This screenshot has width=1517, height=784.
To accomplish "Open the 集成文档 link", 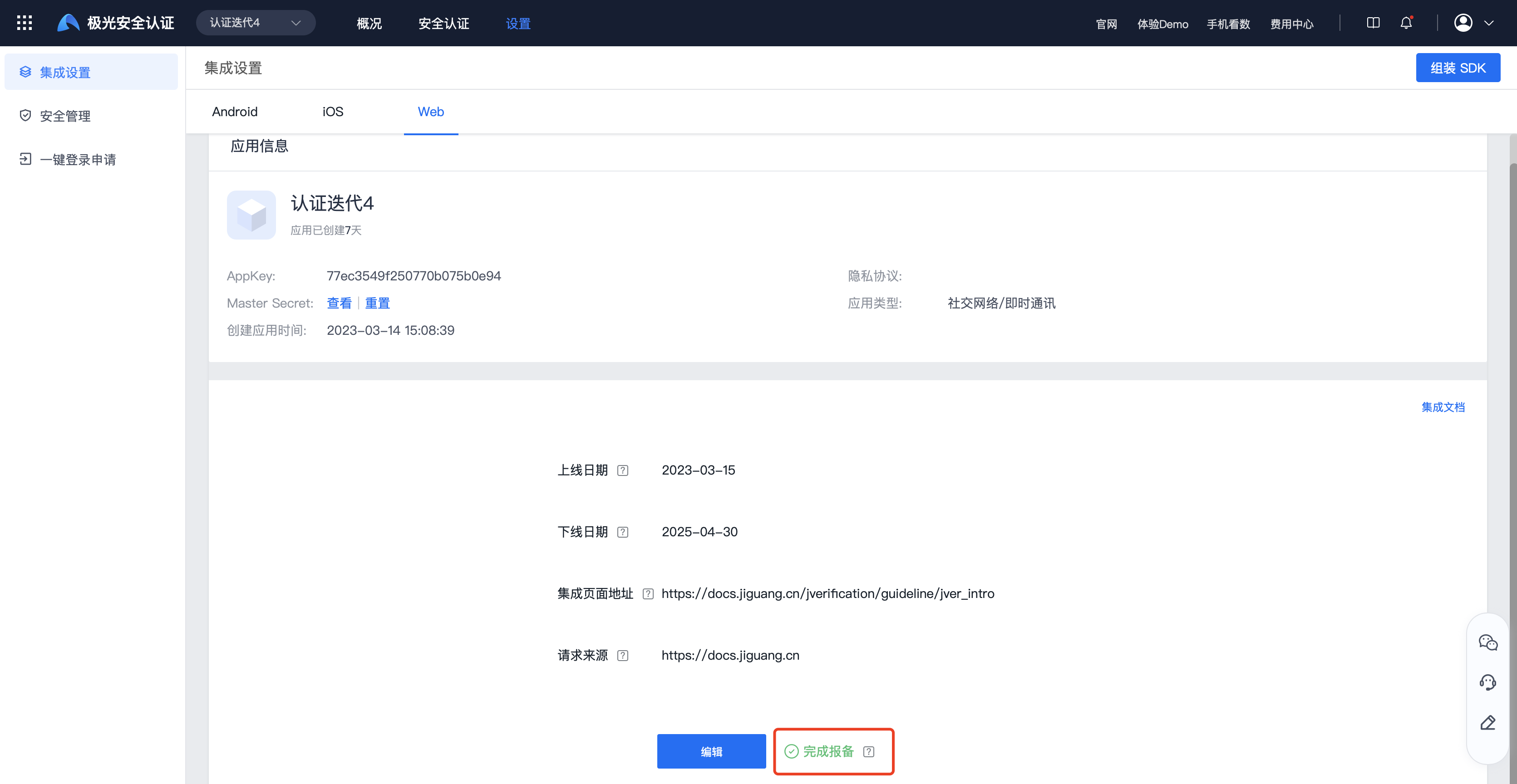I will (x=1443, y=407).
